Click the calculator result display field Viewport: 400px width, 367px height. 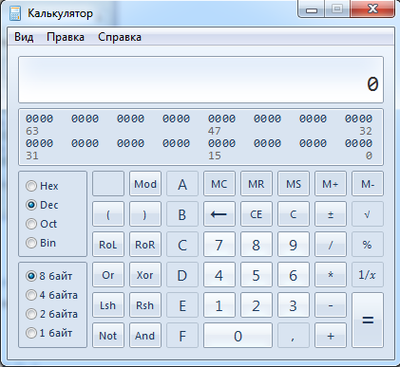coord(201,79)
